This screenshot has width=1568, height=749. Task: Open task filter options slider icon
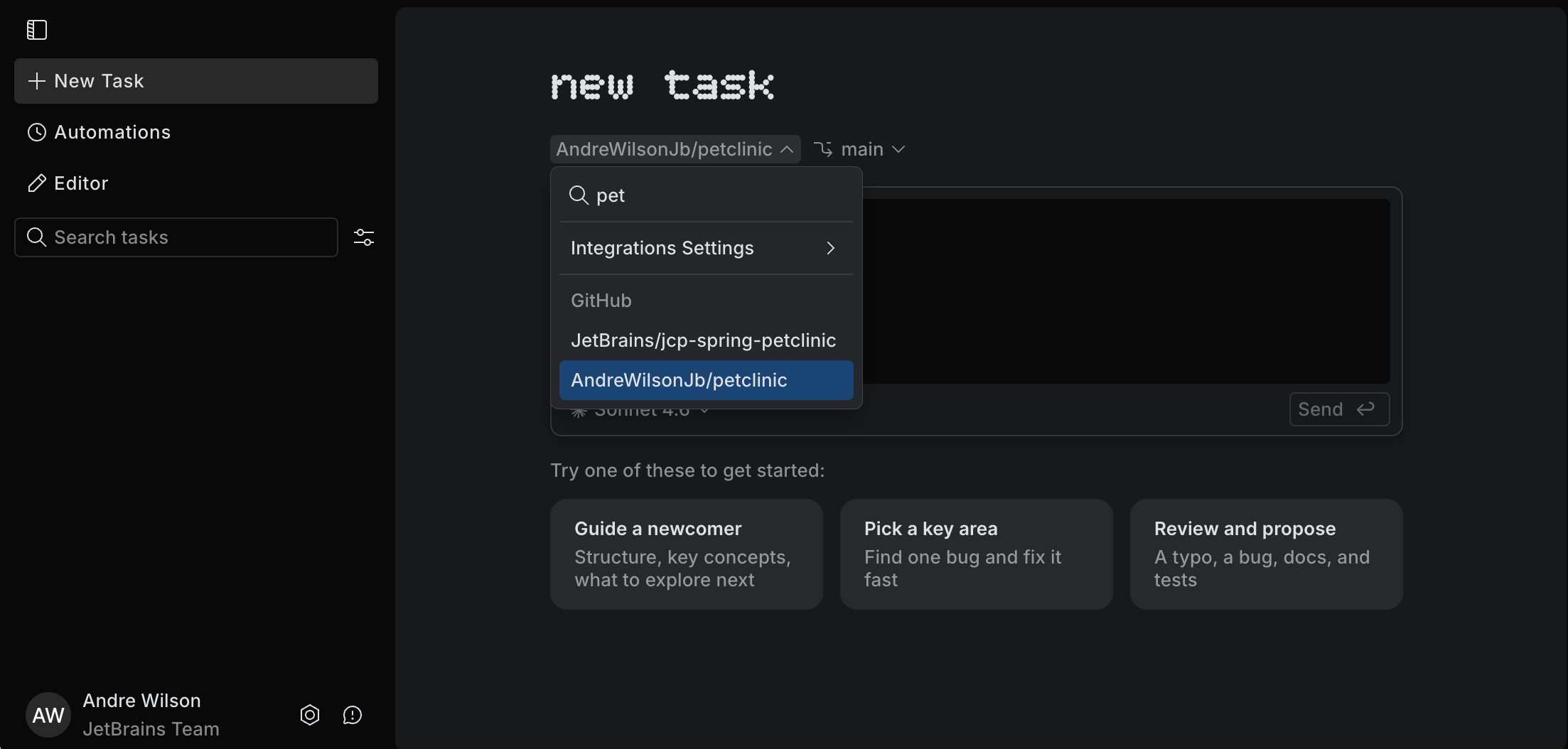(x=364, y=237)
